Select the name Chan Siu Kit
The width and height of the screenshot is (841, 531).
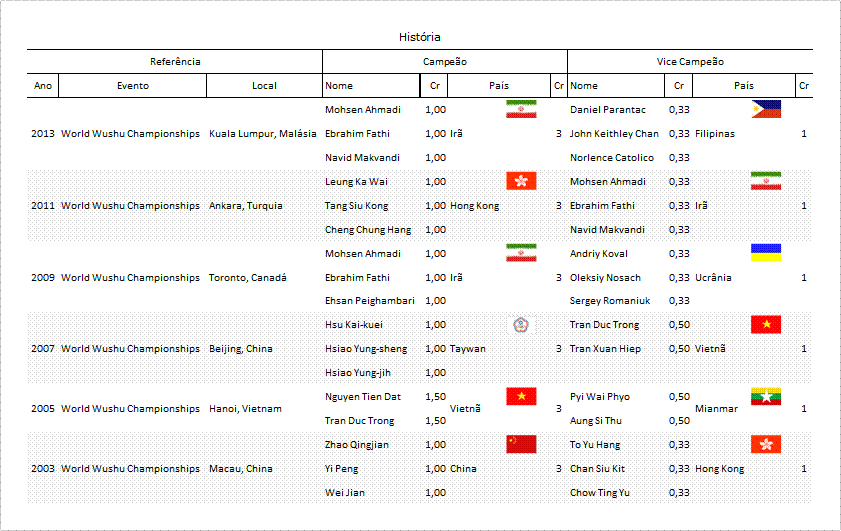(597, 469)
